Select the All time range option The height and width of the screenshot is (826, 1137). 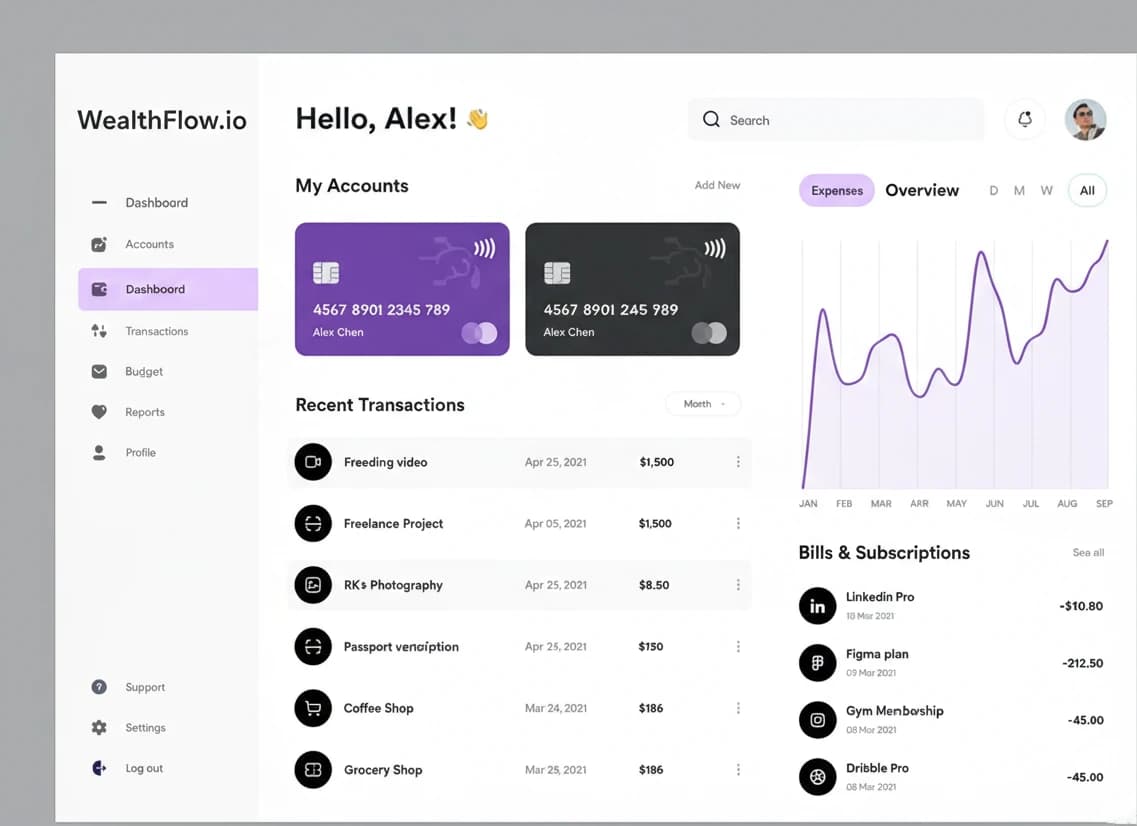click(x=1087, y=191)
